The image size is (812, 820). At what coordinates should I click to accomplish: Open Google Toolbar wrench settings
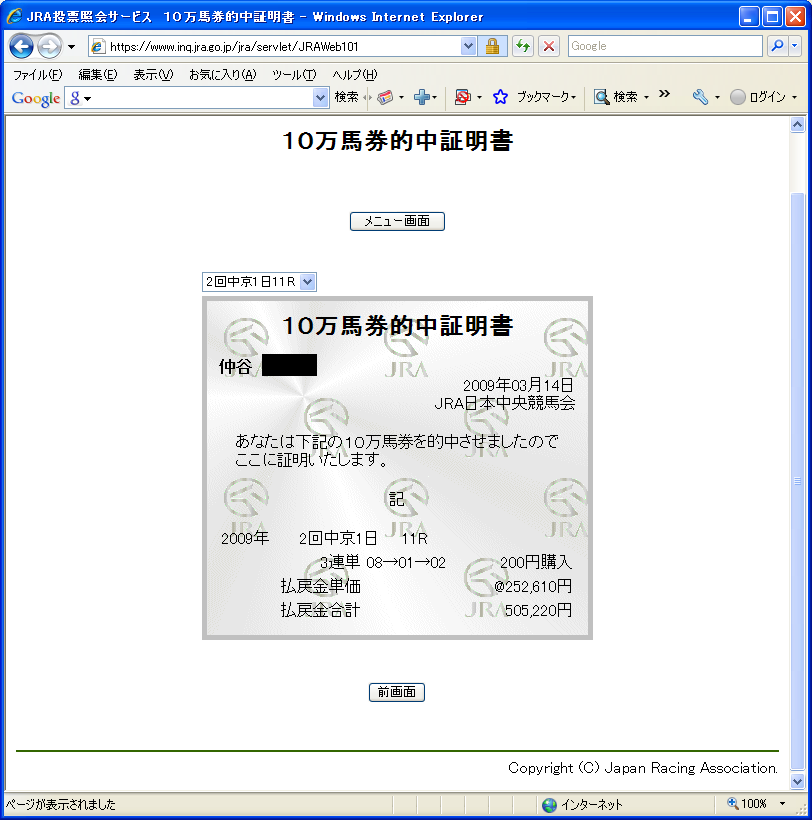pos(700,97)
